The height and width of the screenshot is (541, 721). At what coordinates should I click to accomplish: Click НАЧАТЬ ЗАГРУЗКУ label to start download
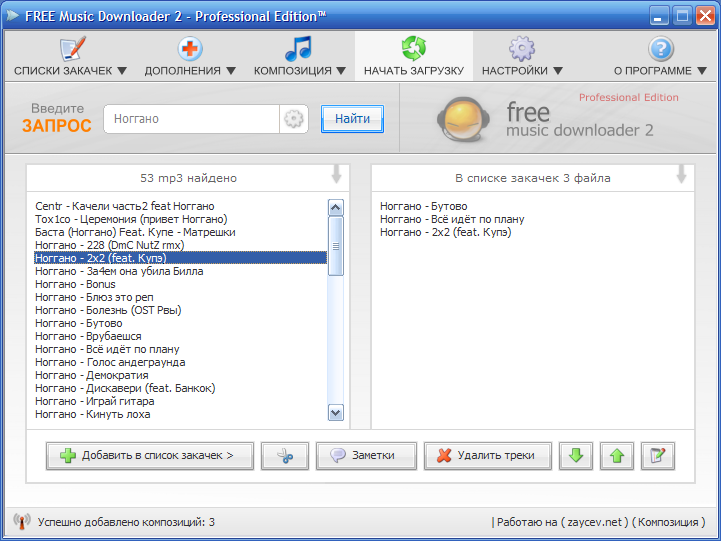[414, 71]
